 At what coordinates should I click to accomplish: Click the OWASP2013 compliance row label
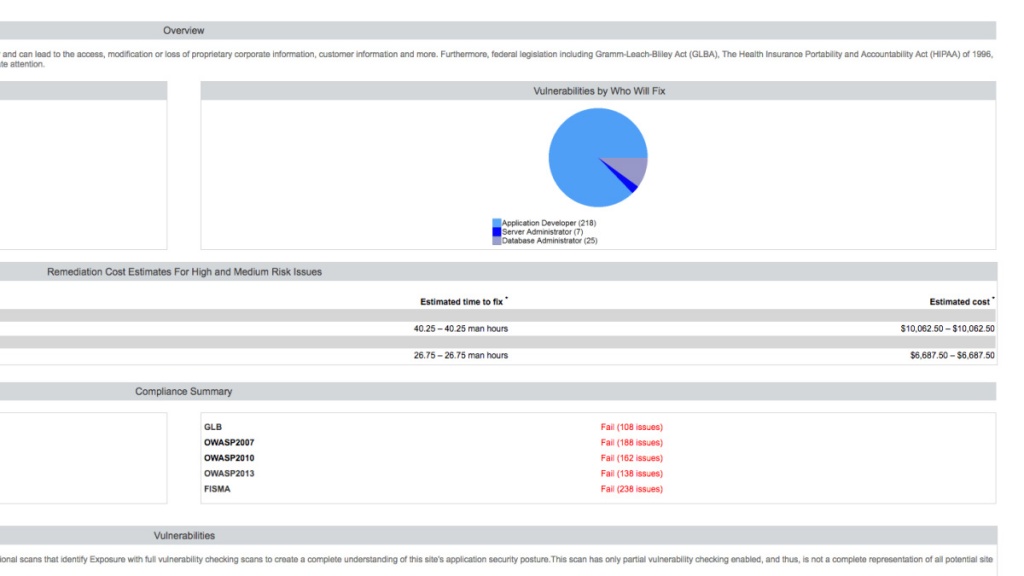point(229,473)
